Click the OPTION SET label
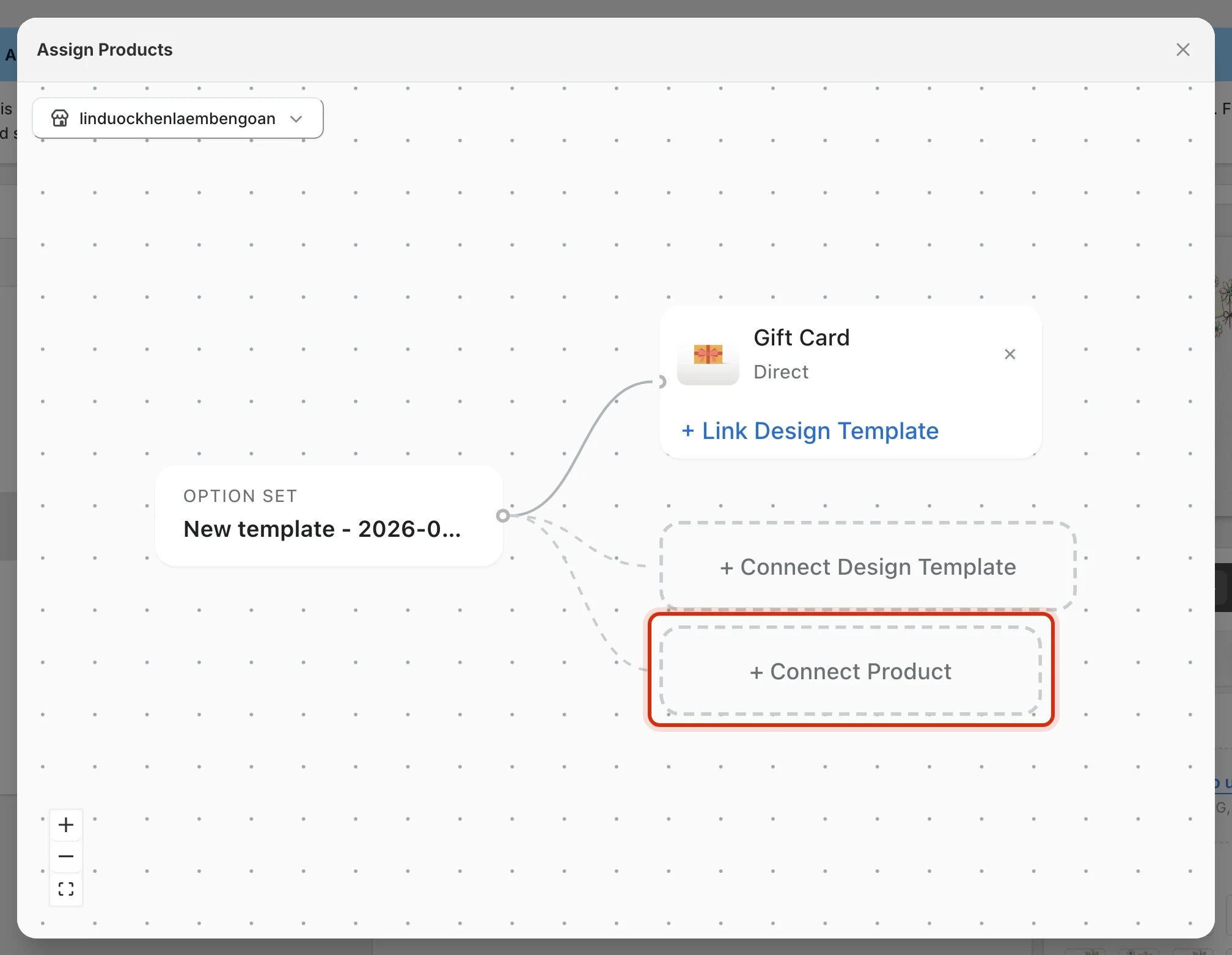 point(240,496)
